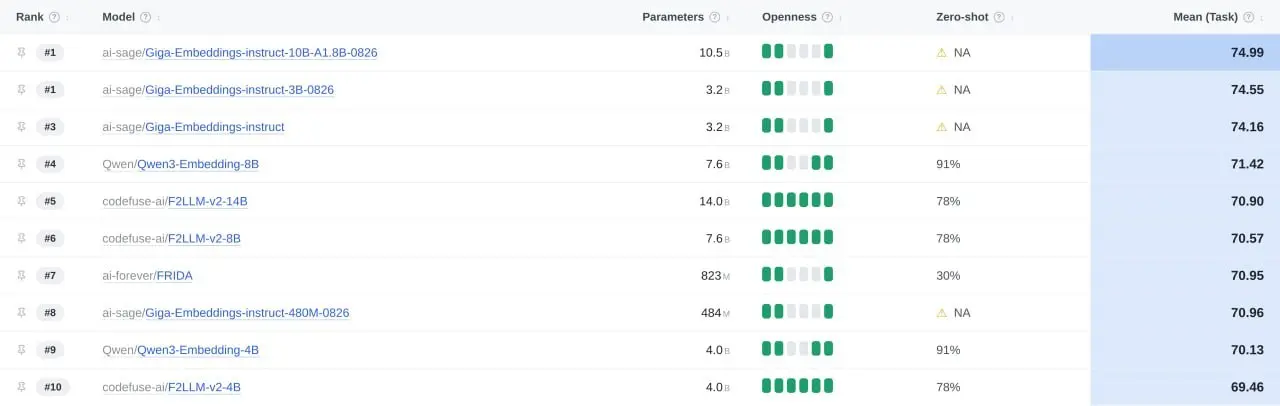1280x406 pixels.
Task: Open F2LLM-v2-14B model link
Action: pyautogui.click(x=208, y=201)
